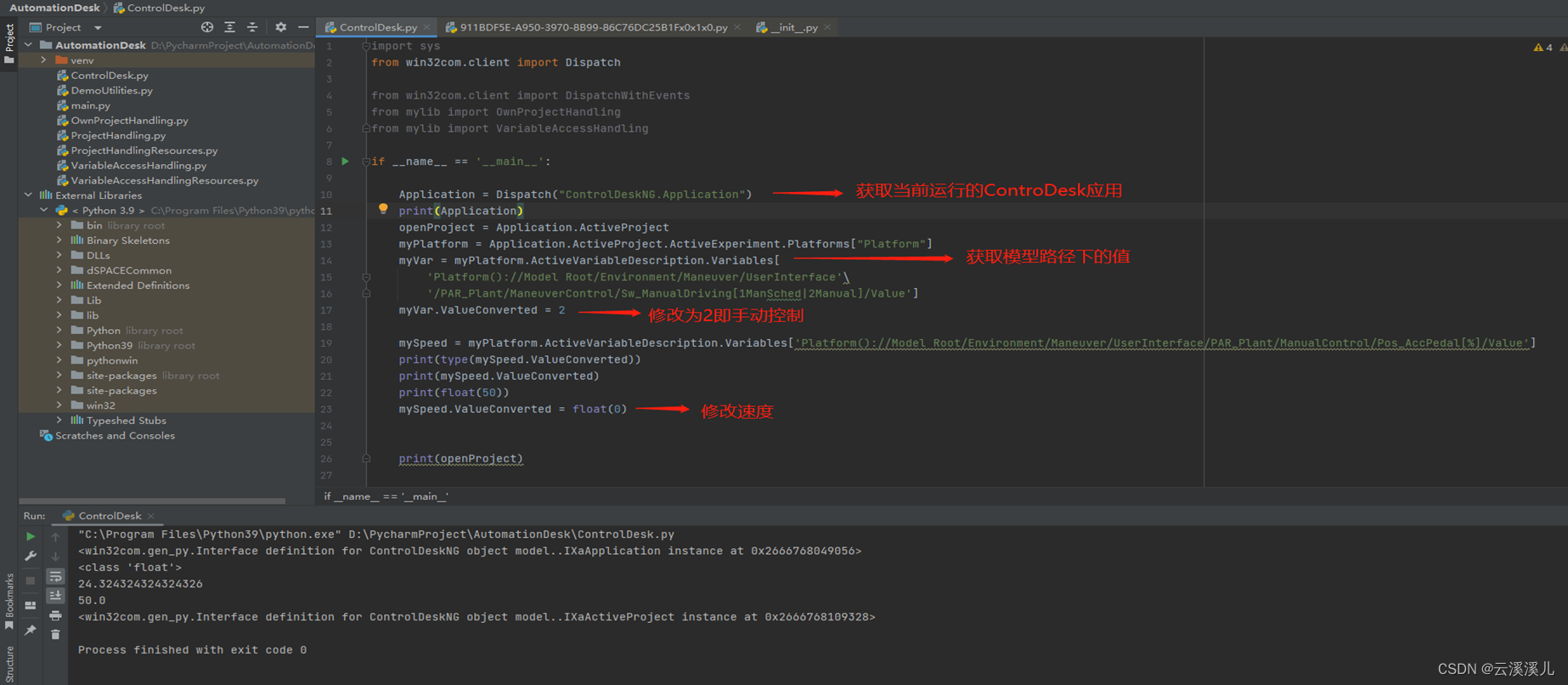Open VariableAccessHandling.py in project tree
This screenshot has width=1568, height=685.
tap(138, 166)
